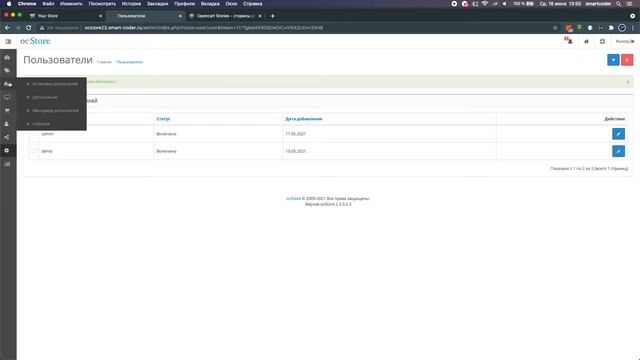Edit the admin user with pencil button
This screenshot has width=640, height=360.
(x=618, y=134)
